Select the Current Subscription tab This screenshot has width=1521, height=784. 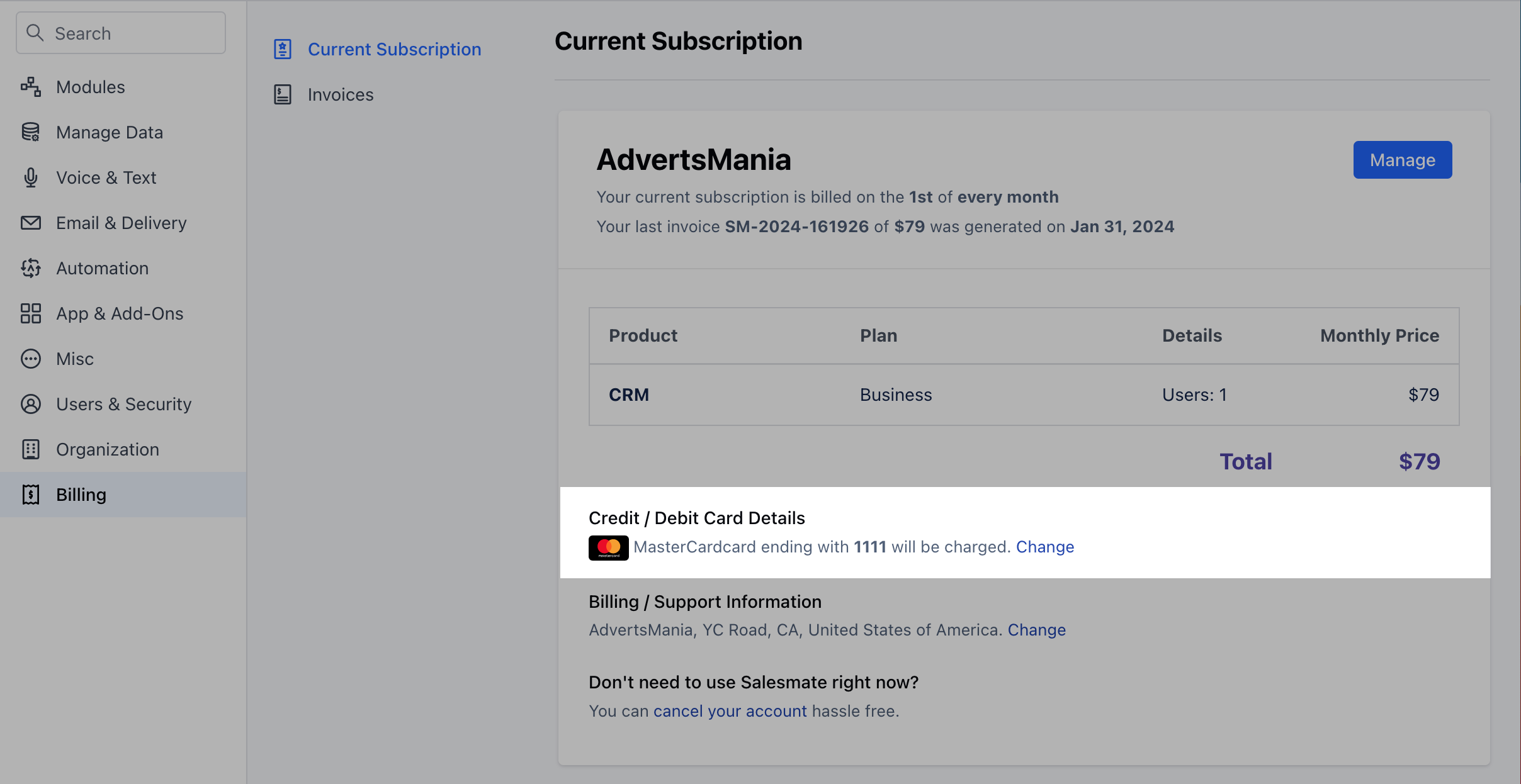tap(394, 49)
